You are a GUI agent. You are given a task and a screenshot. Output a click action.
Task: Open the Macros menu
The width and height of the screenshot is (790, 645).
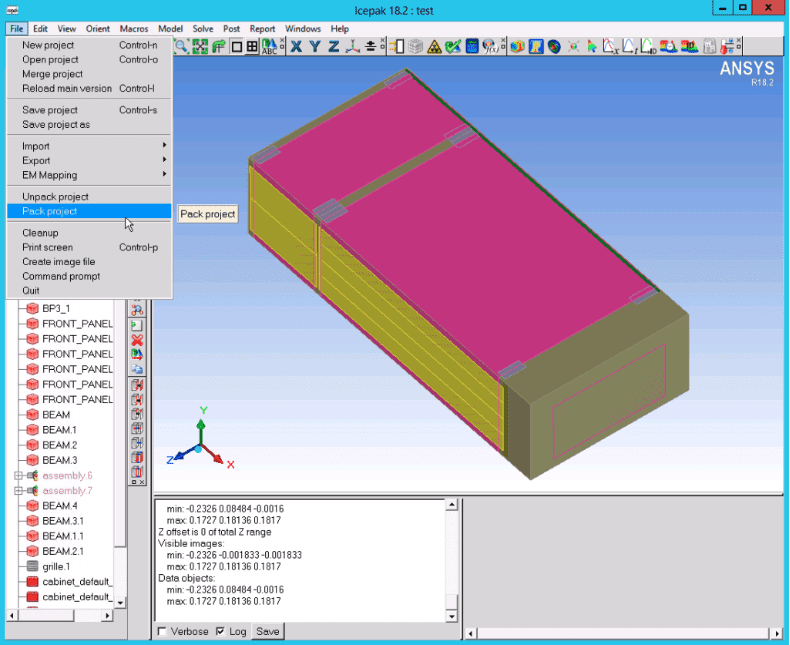pyautogui.click(x=134, y=29)
